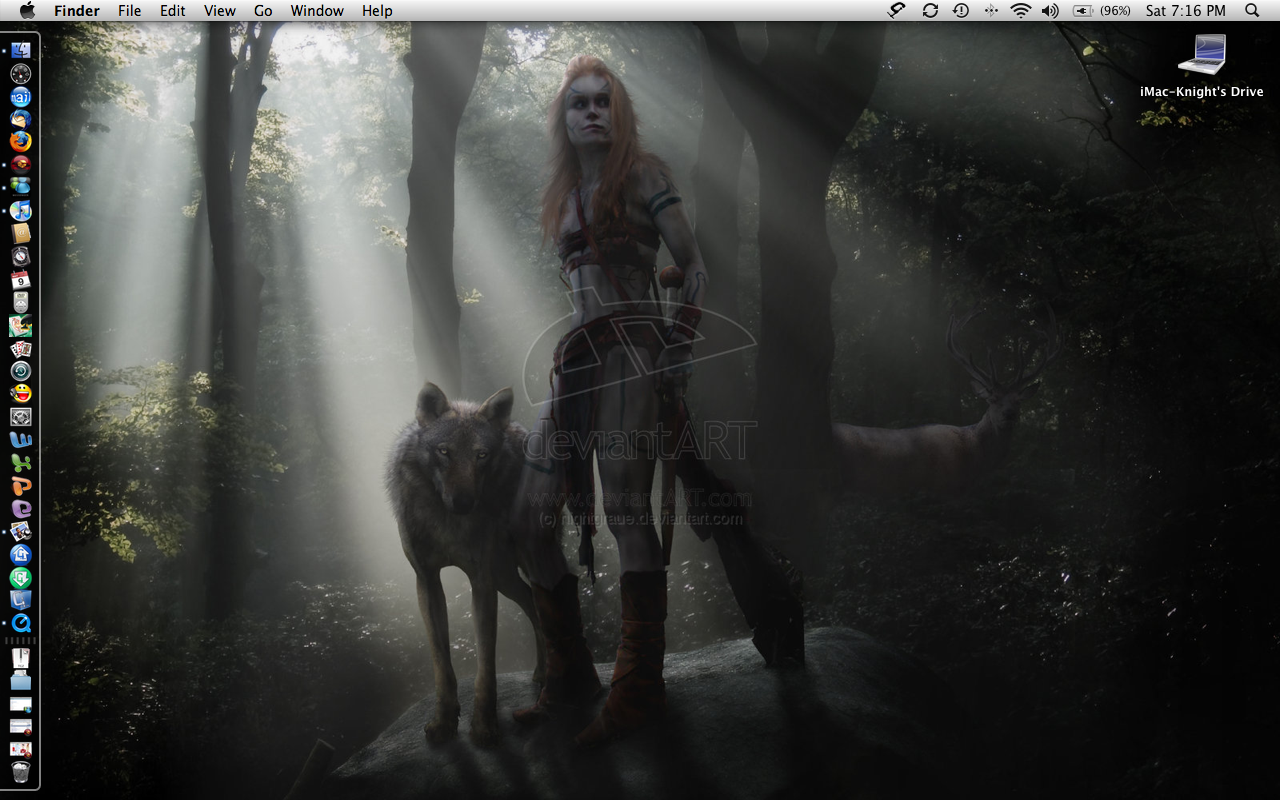Open System Preferences in the dock
Screen dimensions: 1280x800
(x=21, y=417)
